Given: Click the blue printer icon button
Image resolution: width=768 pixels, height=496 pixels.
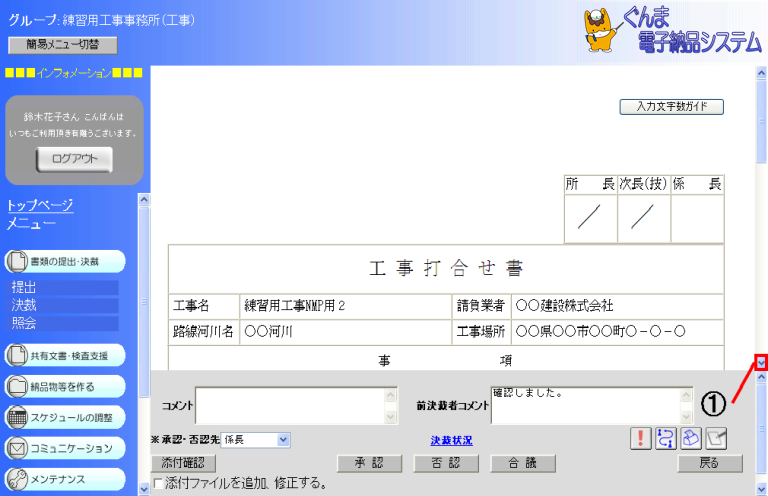Looking at the screenshot, I should pos(691,438).
